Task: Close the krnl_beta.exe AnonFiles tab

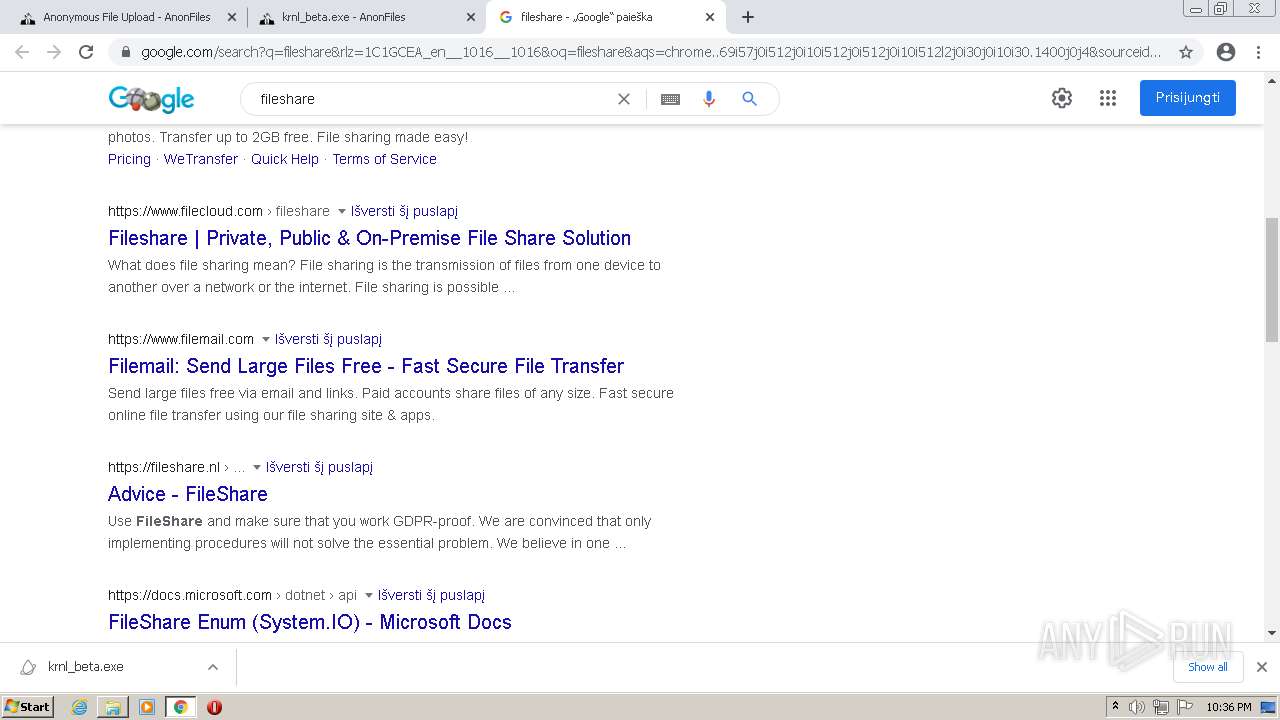Action: pos(470,17)
